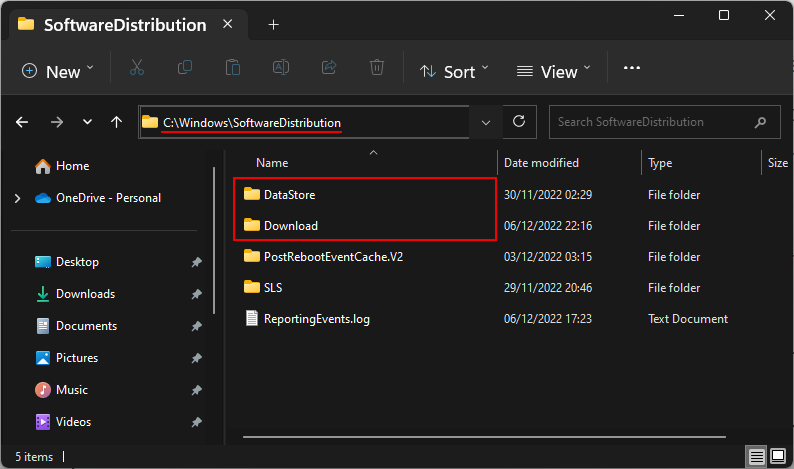The height and width of the screenshot is (469, 794).
Task: Click the Cut scissors icon
Action: 137,67
